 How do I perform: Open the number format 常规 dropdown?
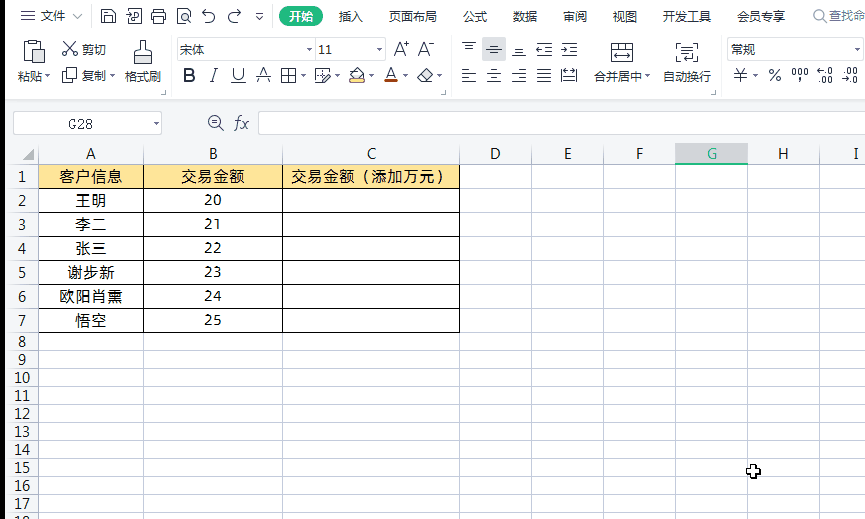(857, 50)
